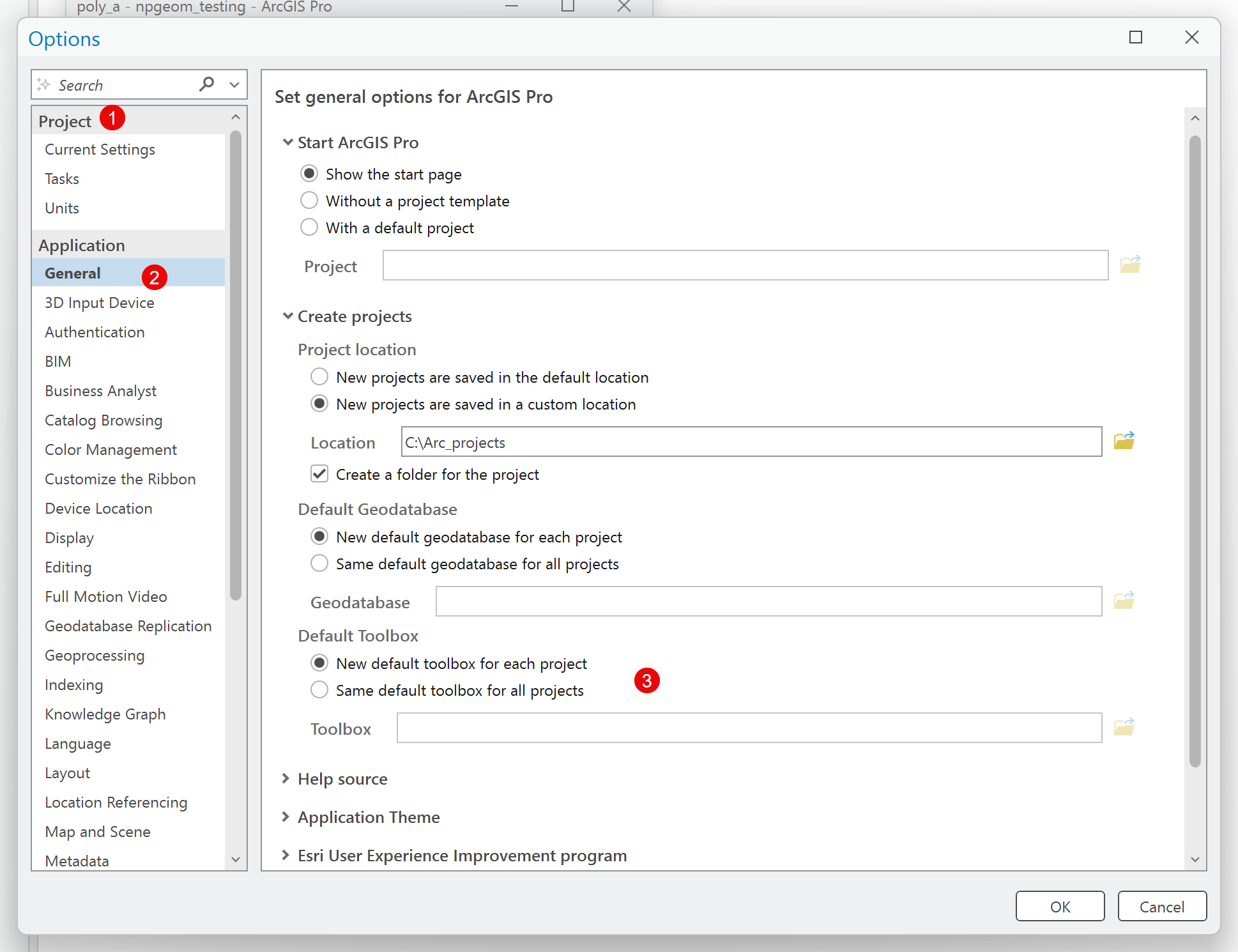Image resolution: width=1238 pixels, height=952 pixels.
Task: Open the Geoprocessing settings page
Action: pyautogui.click(x=95, y=655)
